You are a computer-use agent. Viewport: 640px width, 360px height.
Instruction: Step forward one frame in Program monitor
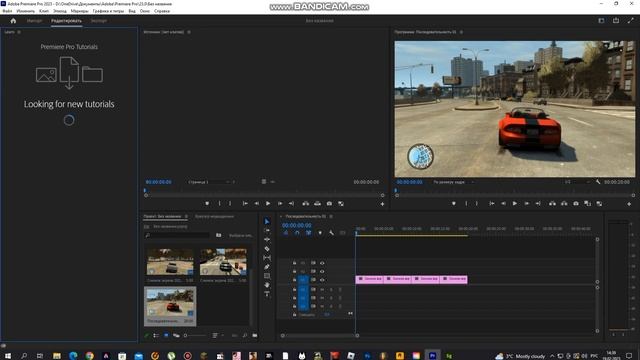click(x=527, y=203)
